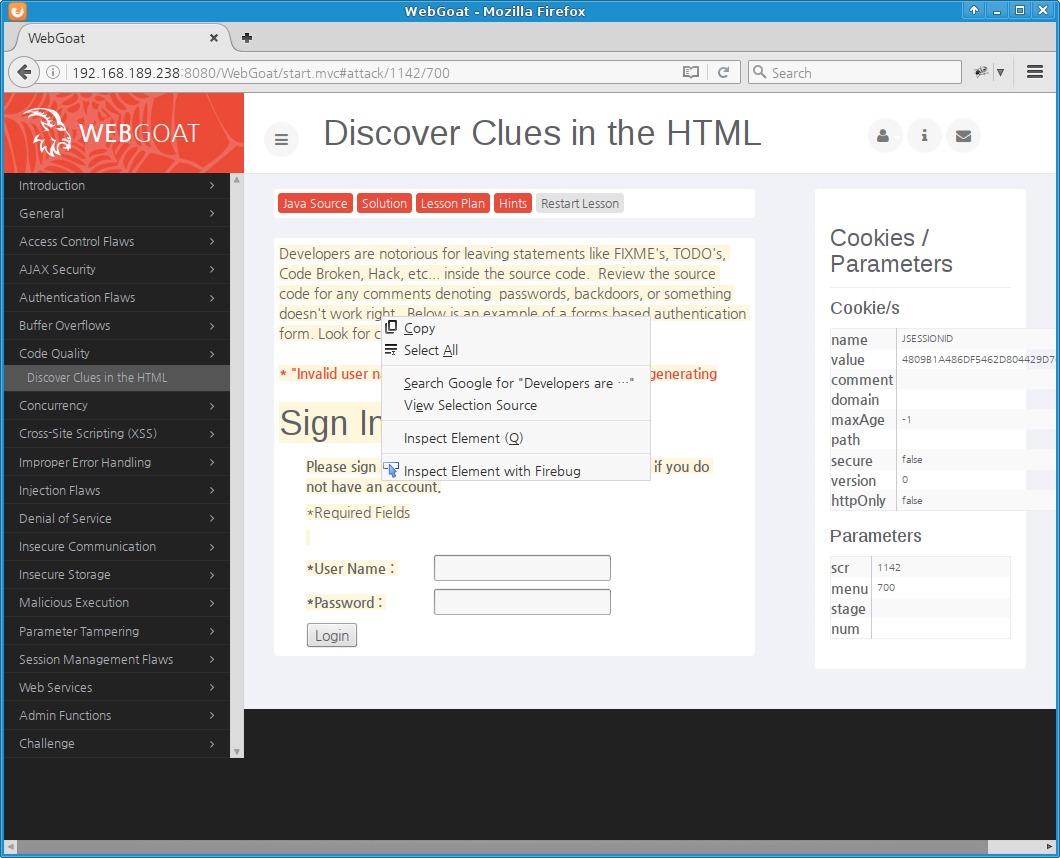Open the Lesson Plan button
The image size is (1060, 858).
(x=453, y=204)
